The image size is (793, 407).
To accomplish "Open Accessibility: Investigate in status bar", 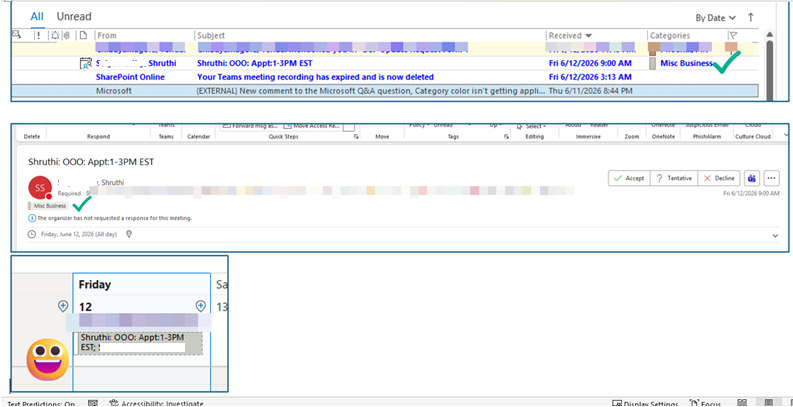I will coord(156,403).
